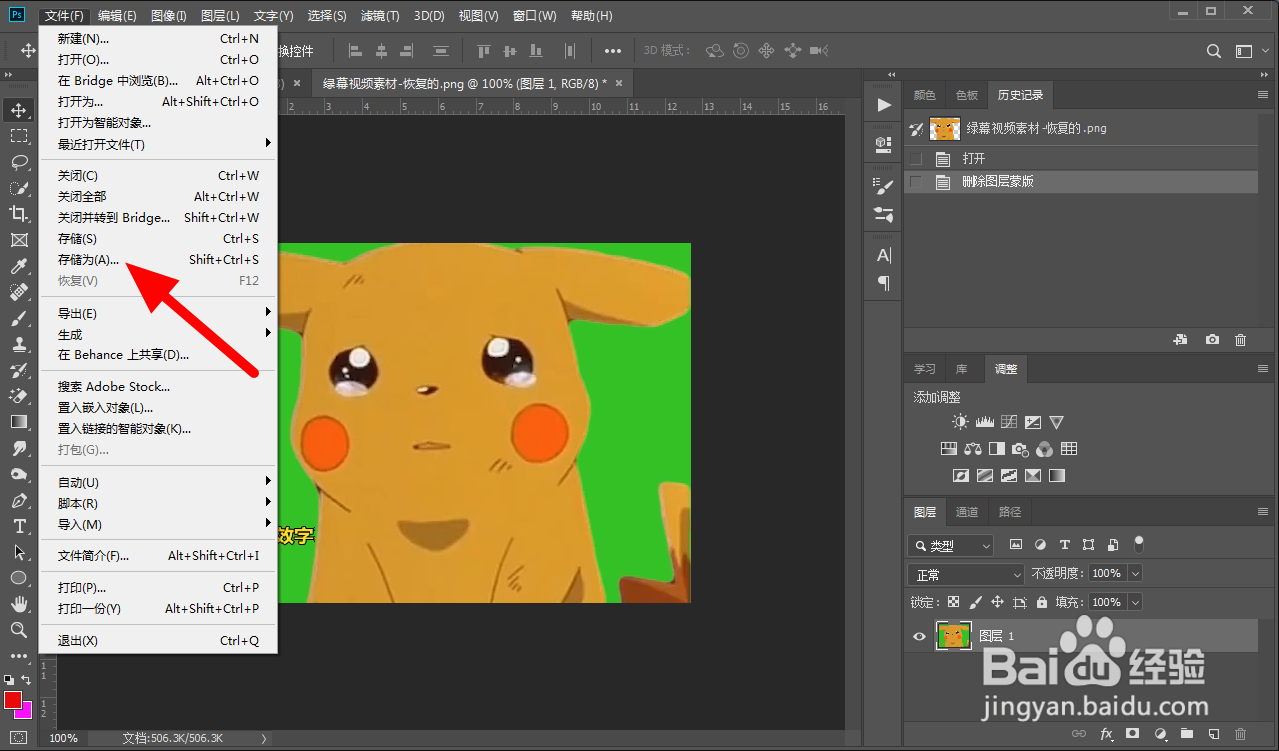Pick the Eyedropper tool

coord(19,266)
